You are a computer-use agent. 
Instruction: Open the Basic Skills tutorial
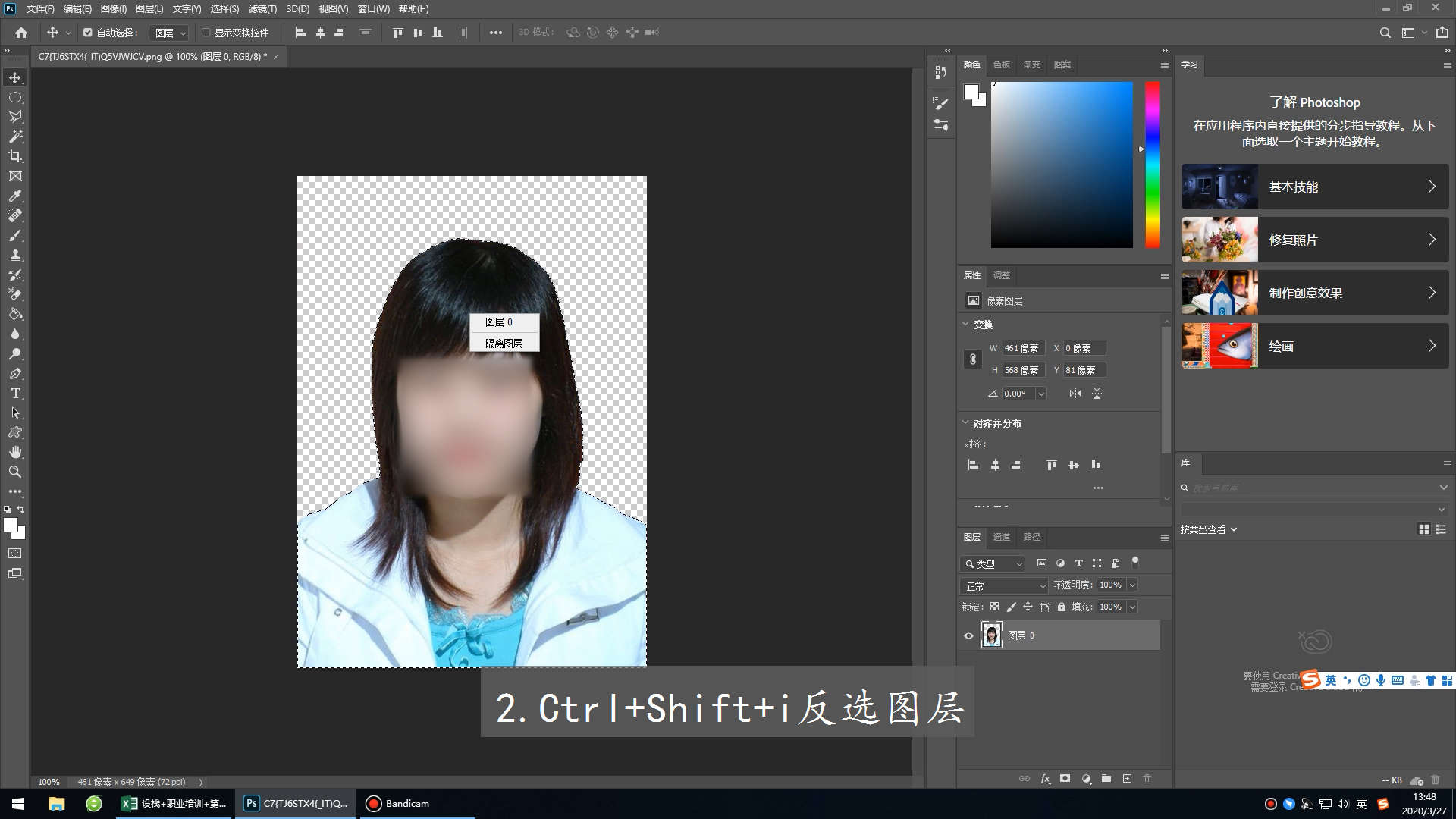(1315, 187)
